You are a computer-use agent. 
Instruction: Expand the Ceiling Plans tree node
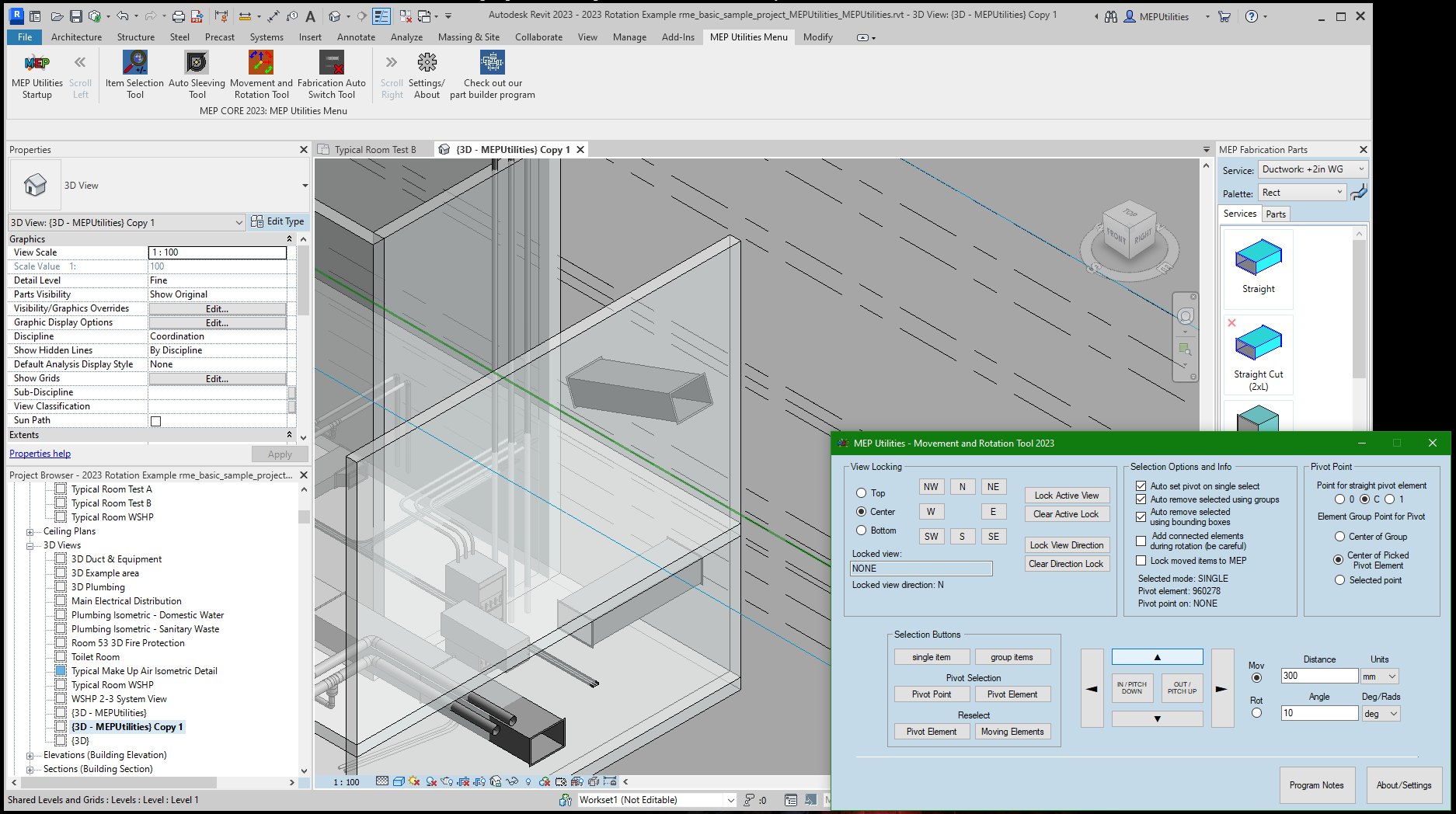30,532
